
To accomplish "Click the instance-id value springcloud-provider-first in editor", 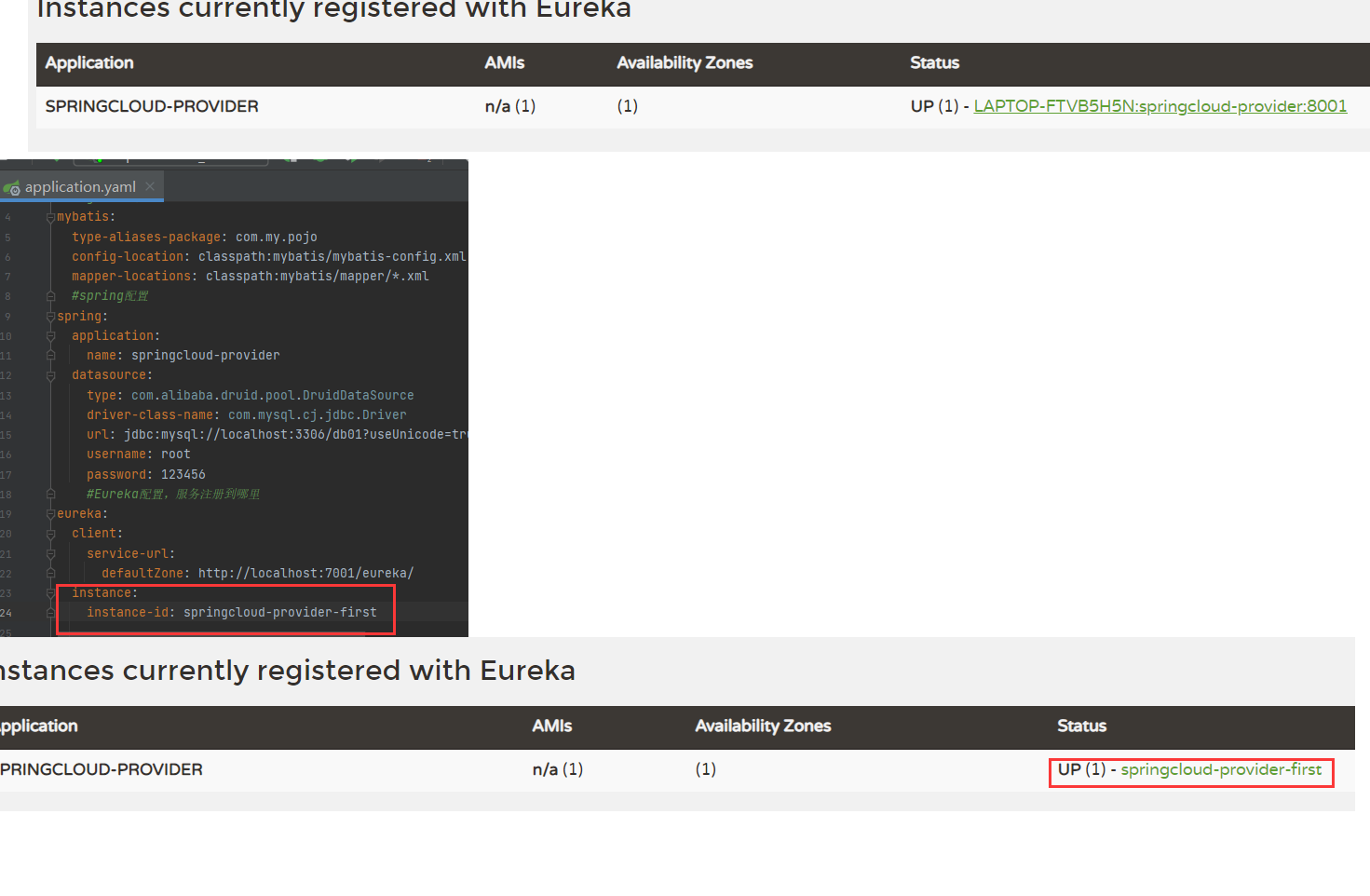I will point(280,613).
